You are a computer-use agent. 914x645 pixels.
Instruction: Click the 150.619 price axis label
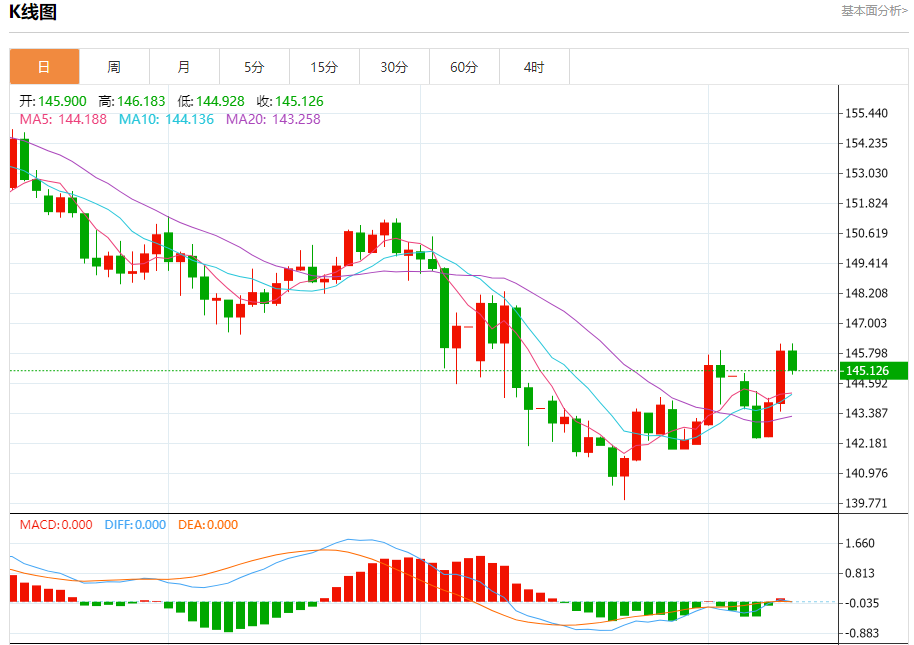[x=867, y=233]
